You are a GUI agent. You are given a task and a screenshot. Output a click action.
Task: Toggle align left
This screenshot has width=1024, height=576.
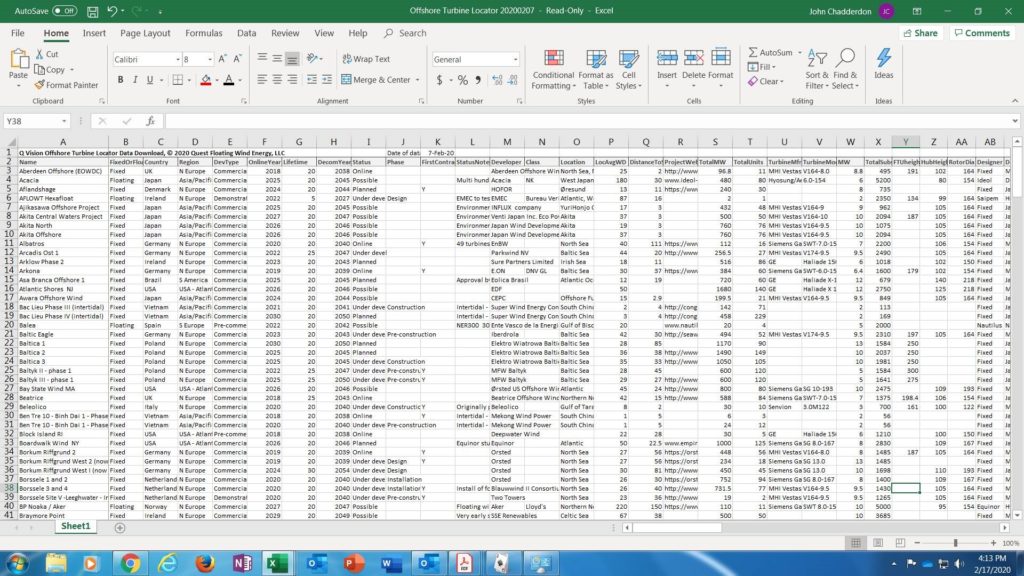click(x=262, y=80)
